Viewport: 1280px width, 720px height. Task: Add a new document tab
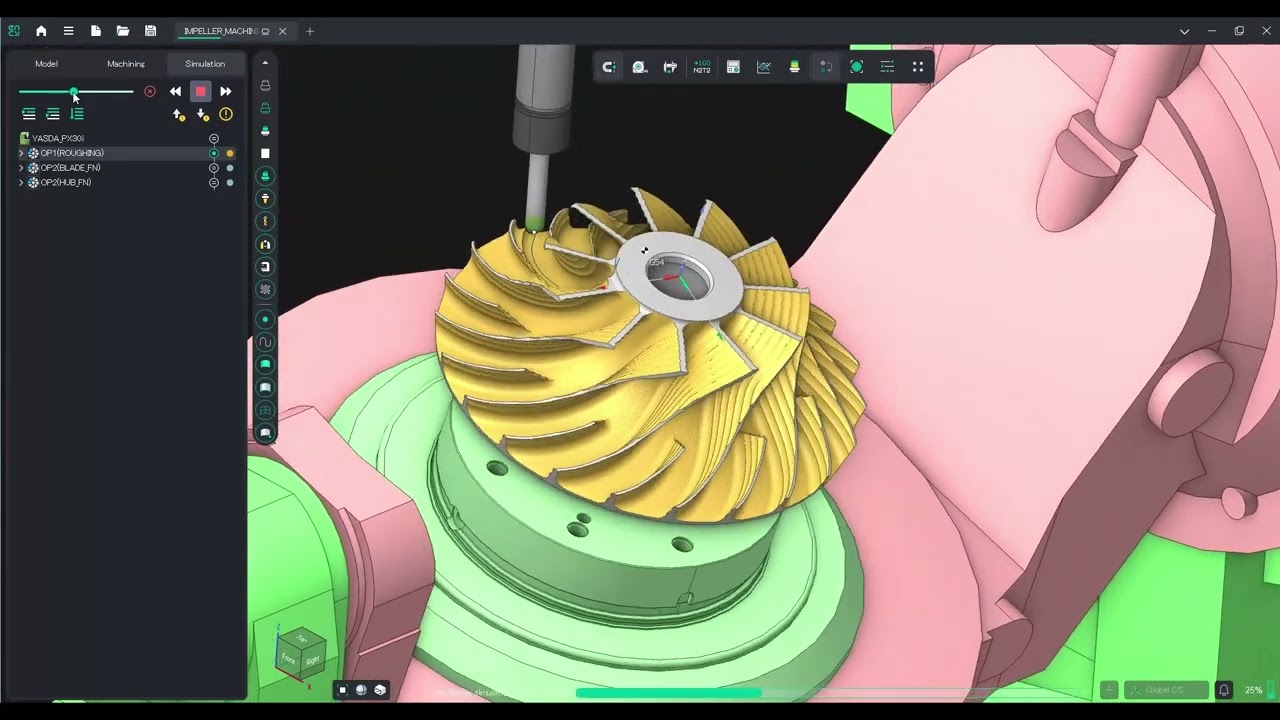(x=310, y=31)
